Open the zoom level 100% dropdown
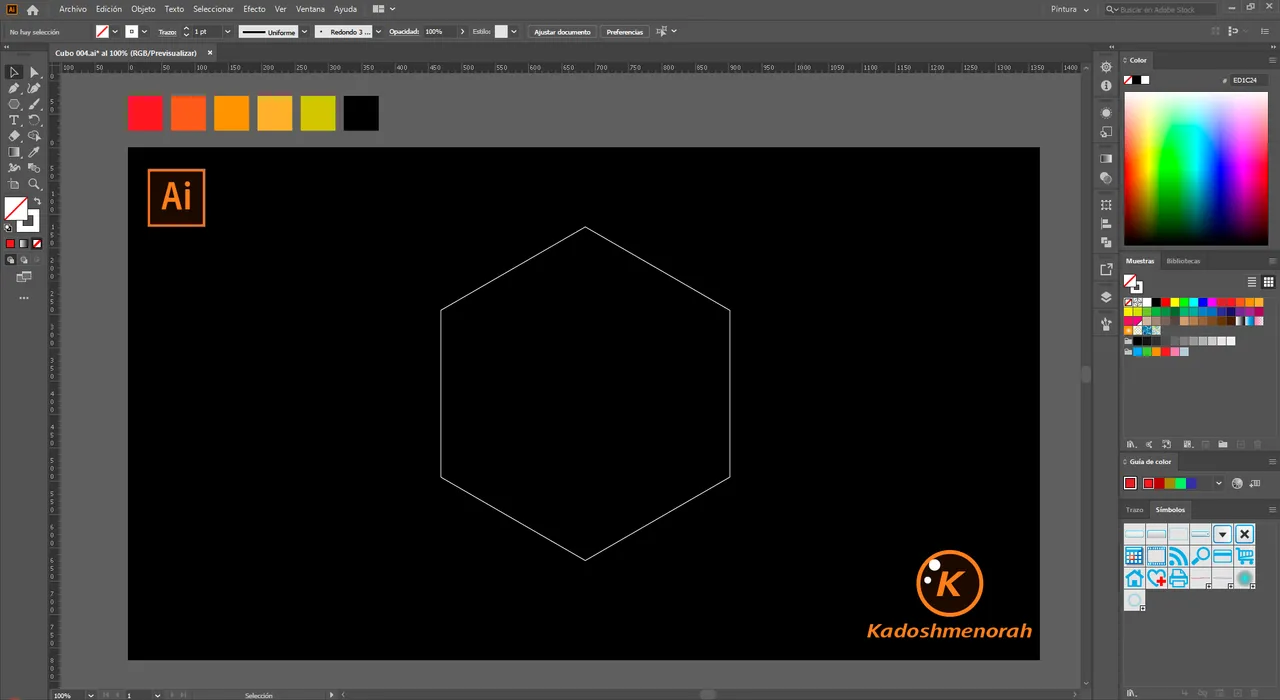1280x700 pixels. point(90,695)
